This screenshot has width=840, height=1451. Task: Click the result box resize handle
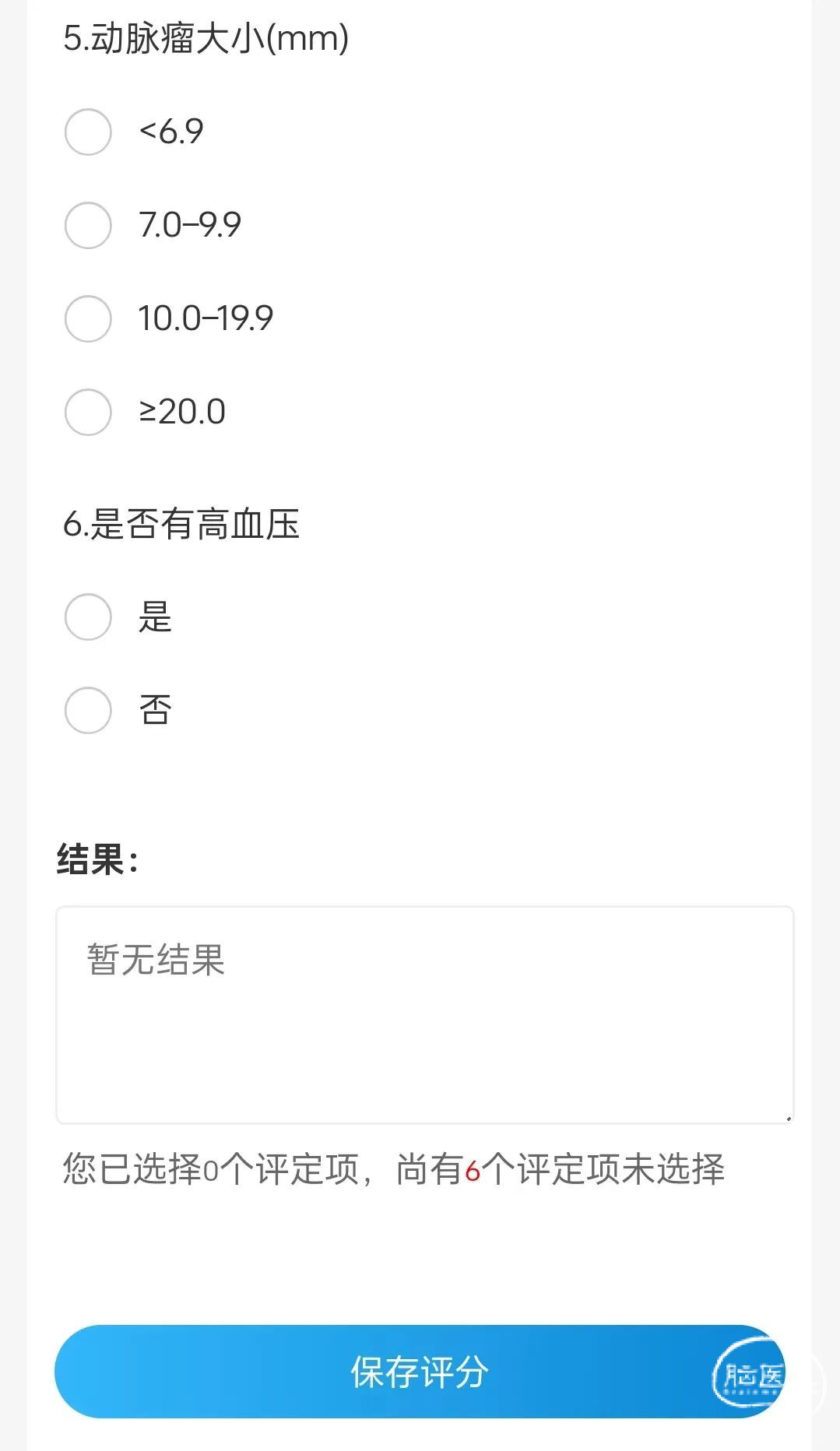pos(788,1118)
